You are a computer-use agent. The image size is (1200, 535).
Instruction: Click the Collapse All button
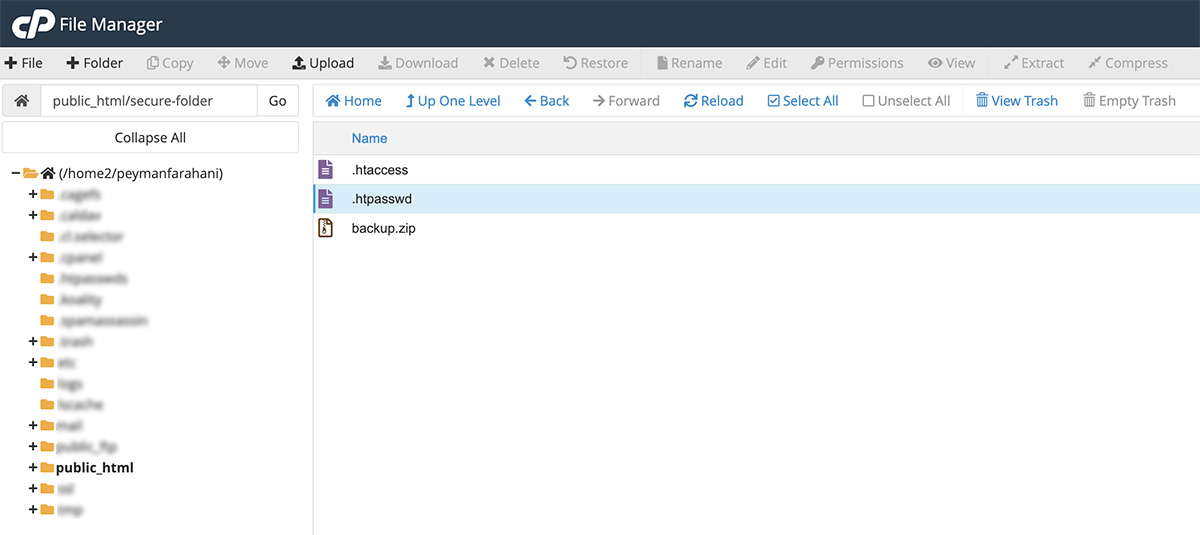pos(150,138)
